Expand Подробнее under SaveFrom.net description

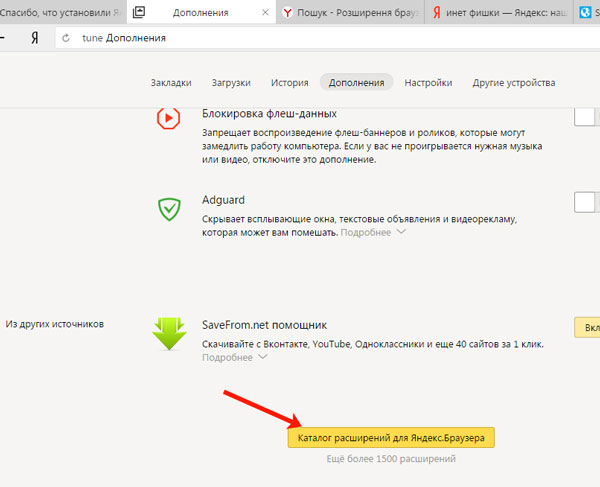235,357
